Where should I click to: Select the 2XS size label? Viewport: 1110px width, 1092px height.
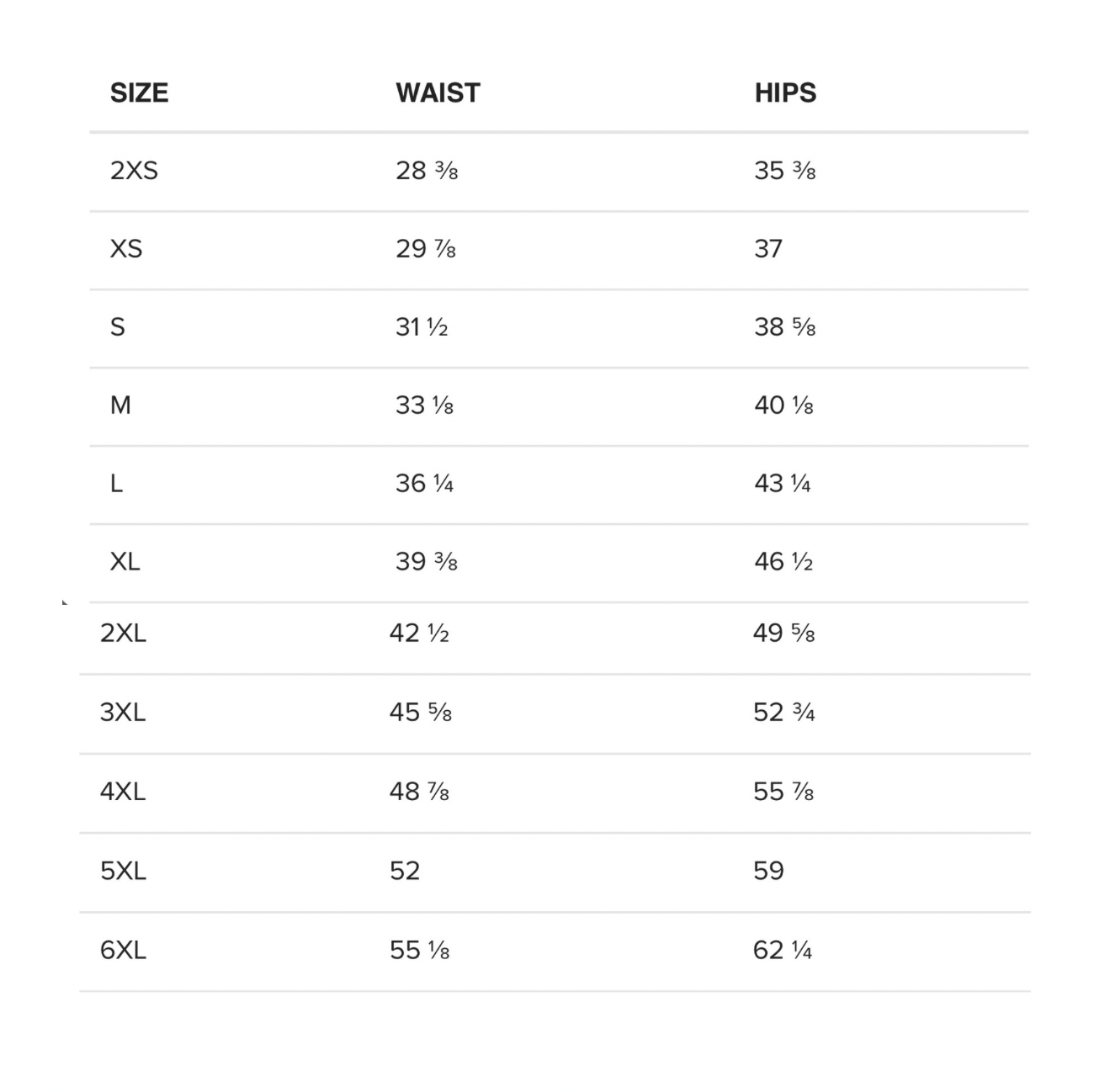(134, 171)
